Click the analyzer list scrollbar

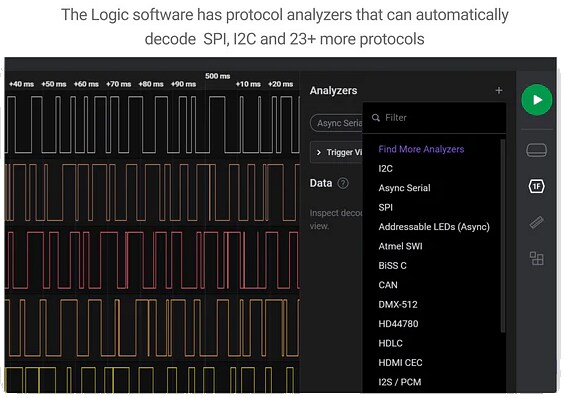pos(503,236)
